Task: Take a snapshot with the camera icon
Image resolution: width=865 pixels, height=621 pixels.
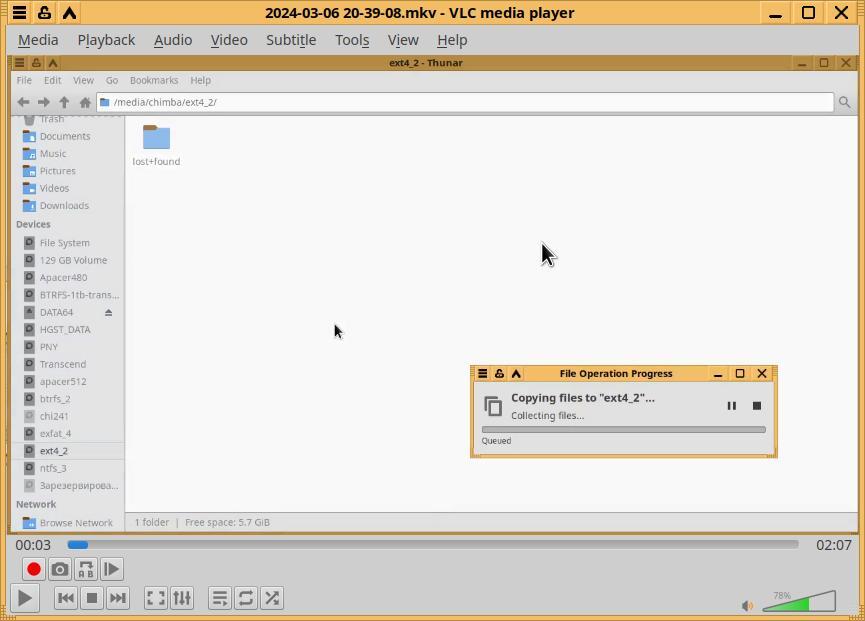Action: tap(60, 569)
